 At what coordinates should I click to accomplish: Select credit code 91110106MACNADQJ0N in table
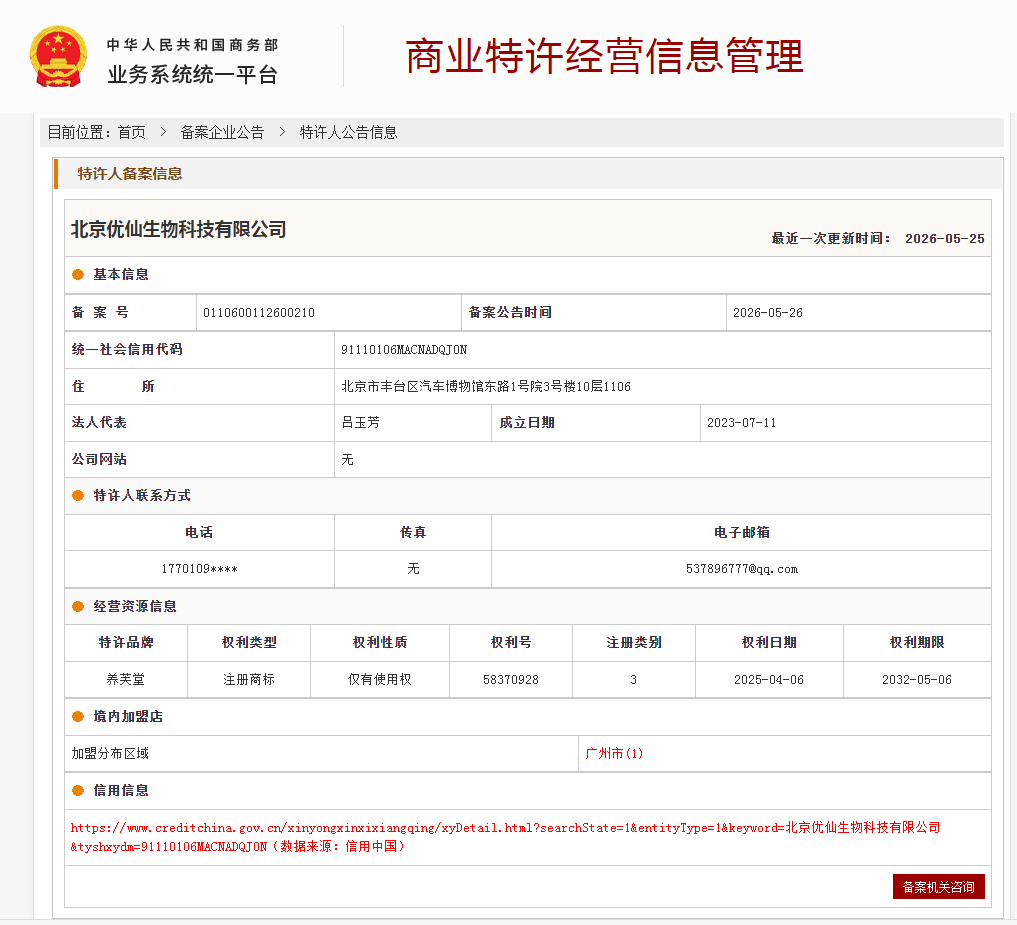(404, 350)
